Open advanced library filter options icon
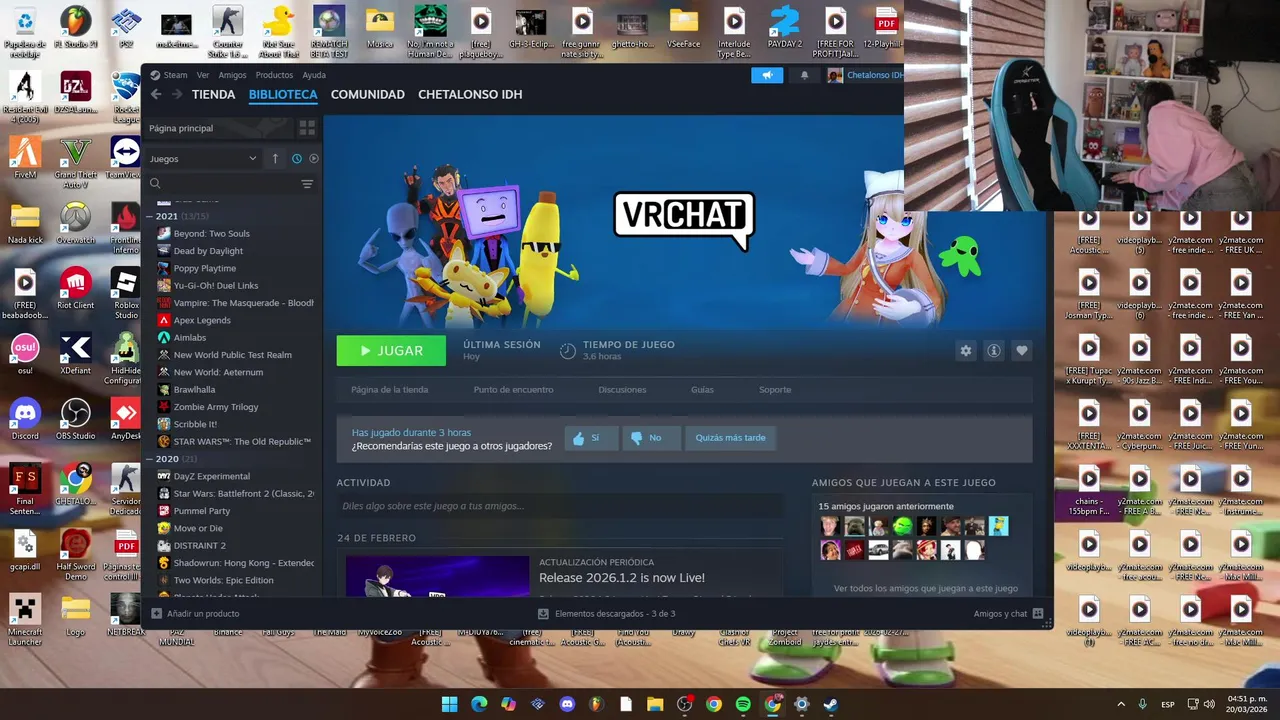The height and width of the screenshot is (720, 1280). (307, 184)
